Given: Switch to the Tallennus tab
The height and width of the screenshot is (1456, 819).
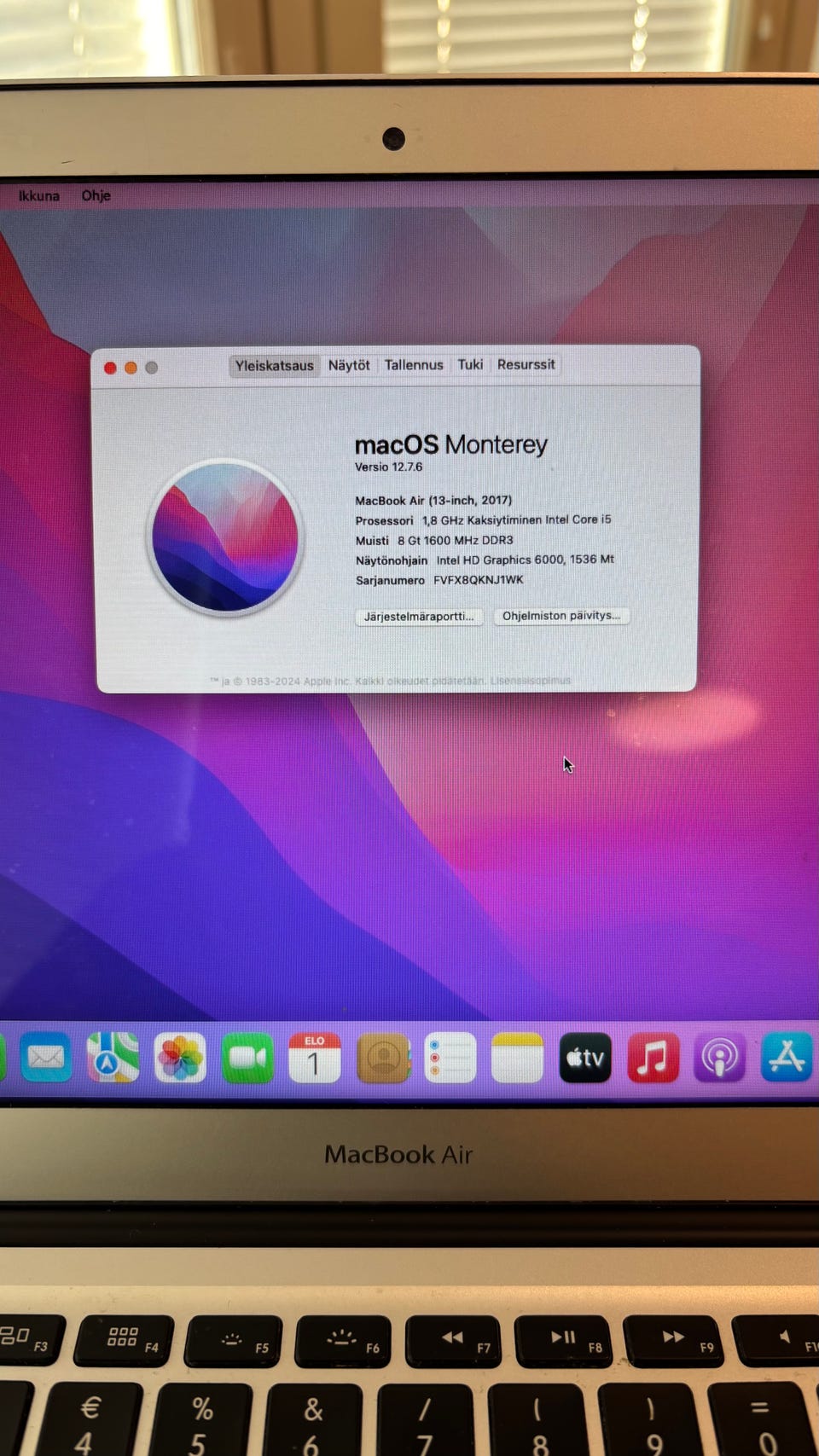Looking at the screenshot, I should click(414, 365).
